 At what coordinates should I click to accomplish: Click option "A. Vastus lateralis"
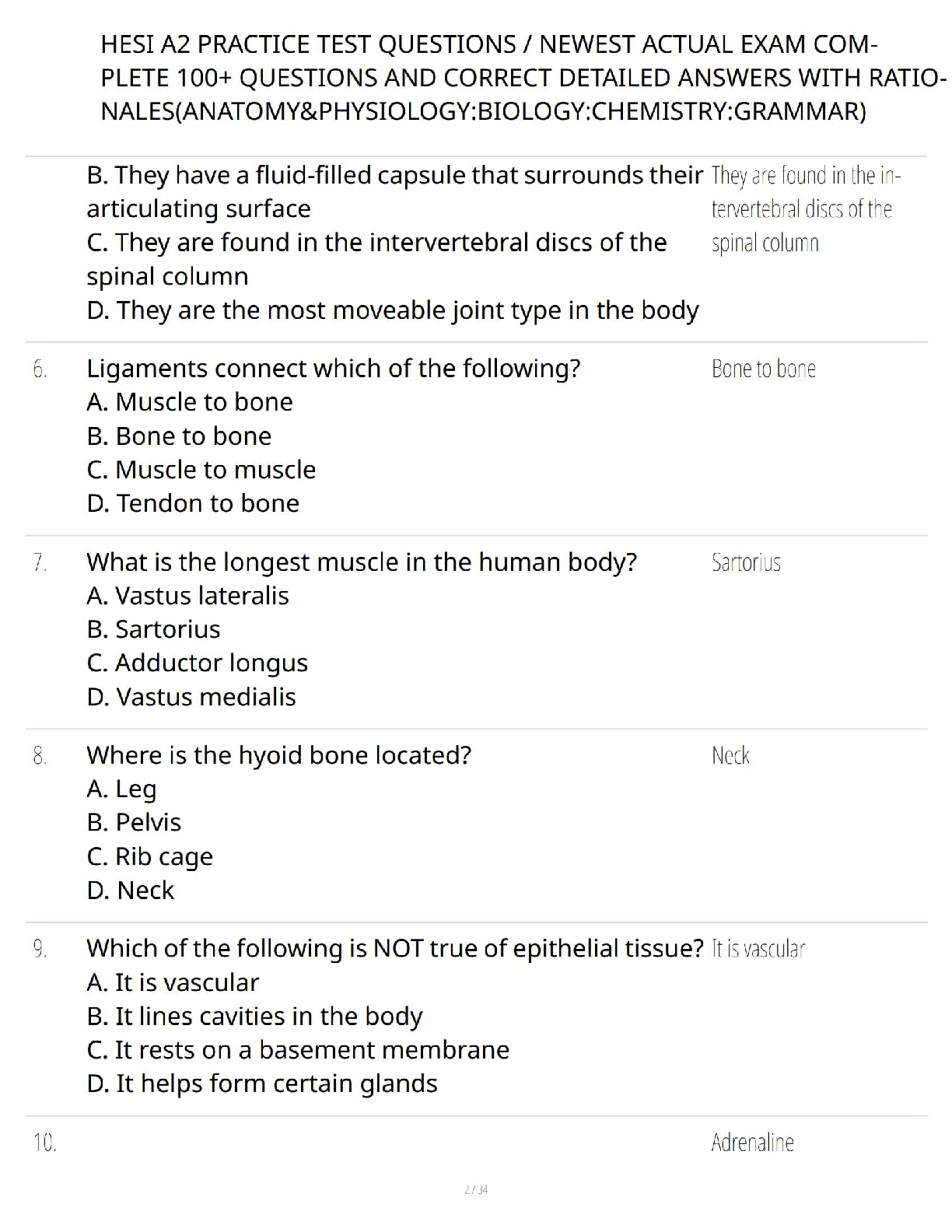pos(187,596)
